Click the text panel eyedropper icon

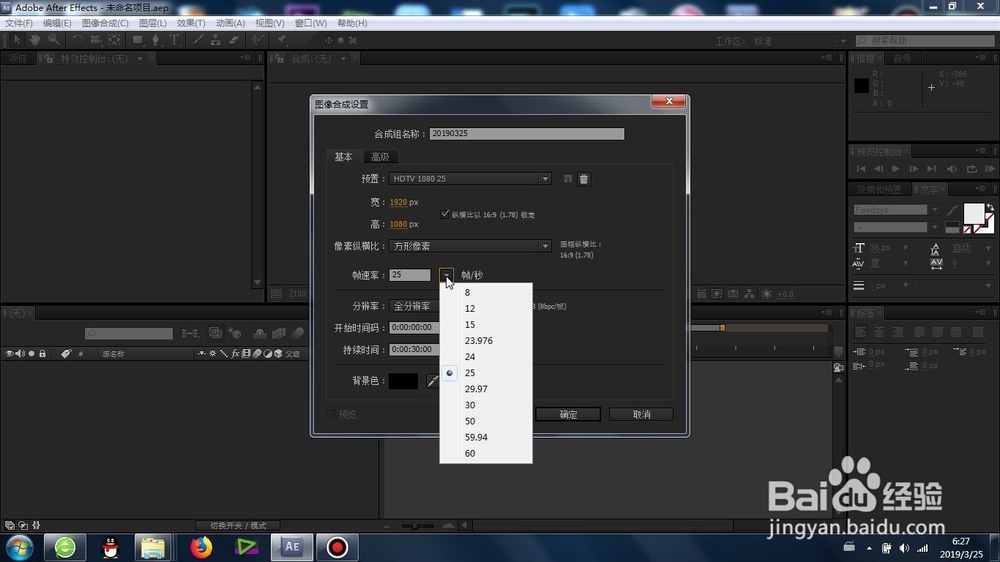click(952, 210)
